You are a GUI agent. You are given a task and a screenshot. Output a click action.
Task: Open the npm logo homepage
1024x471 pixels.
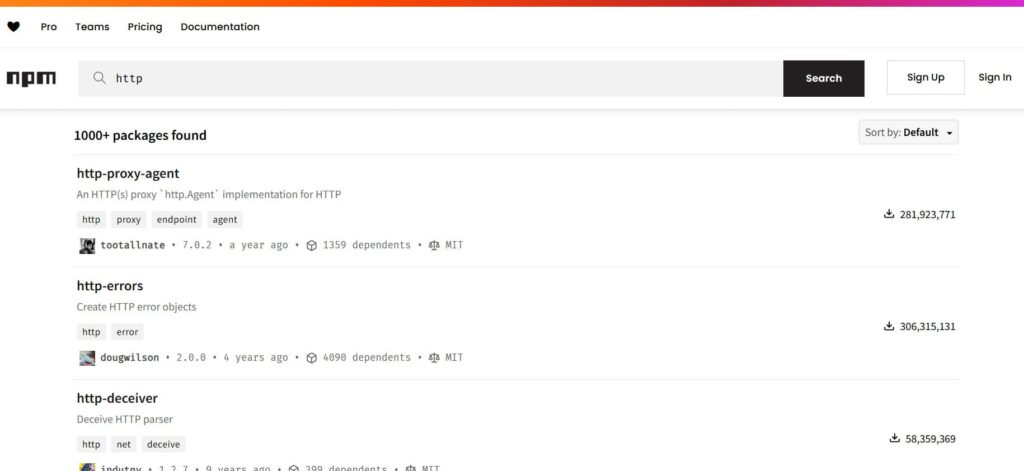click(x=31, y=78)
